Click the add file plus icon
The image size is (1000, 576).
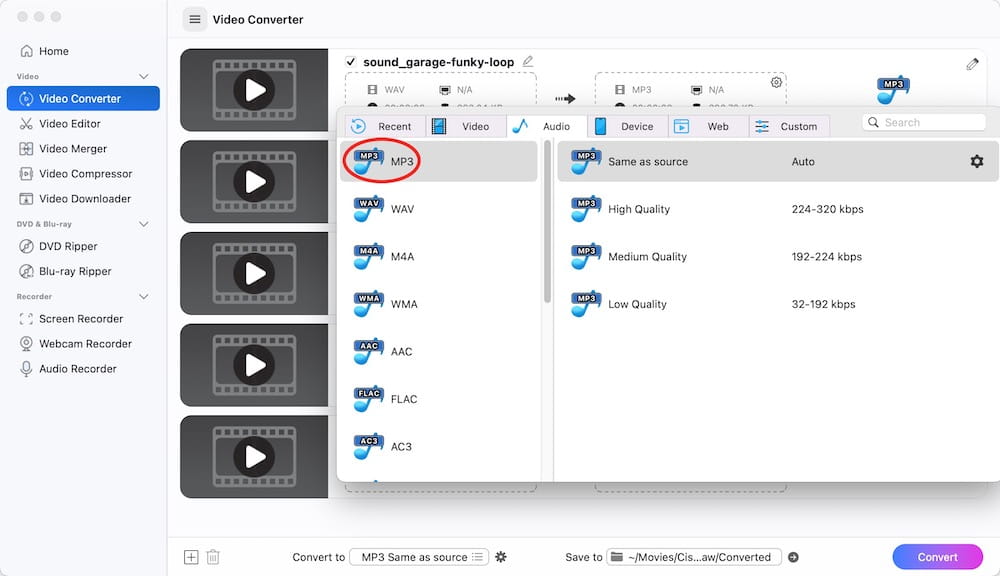coord(191,557)
